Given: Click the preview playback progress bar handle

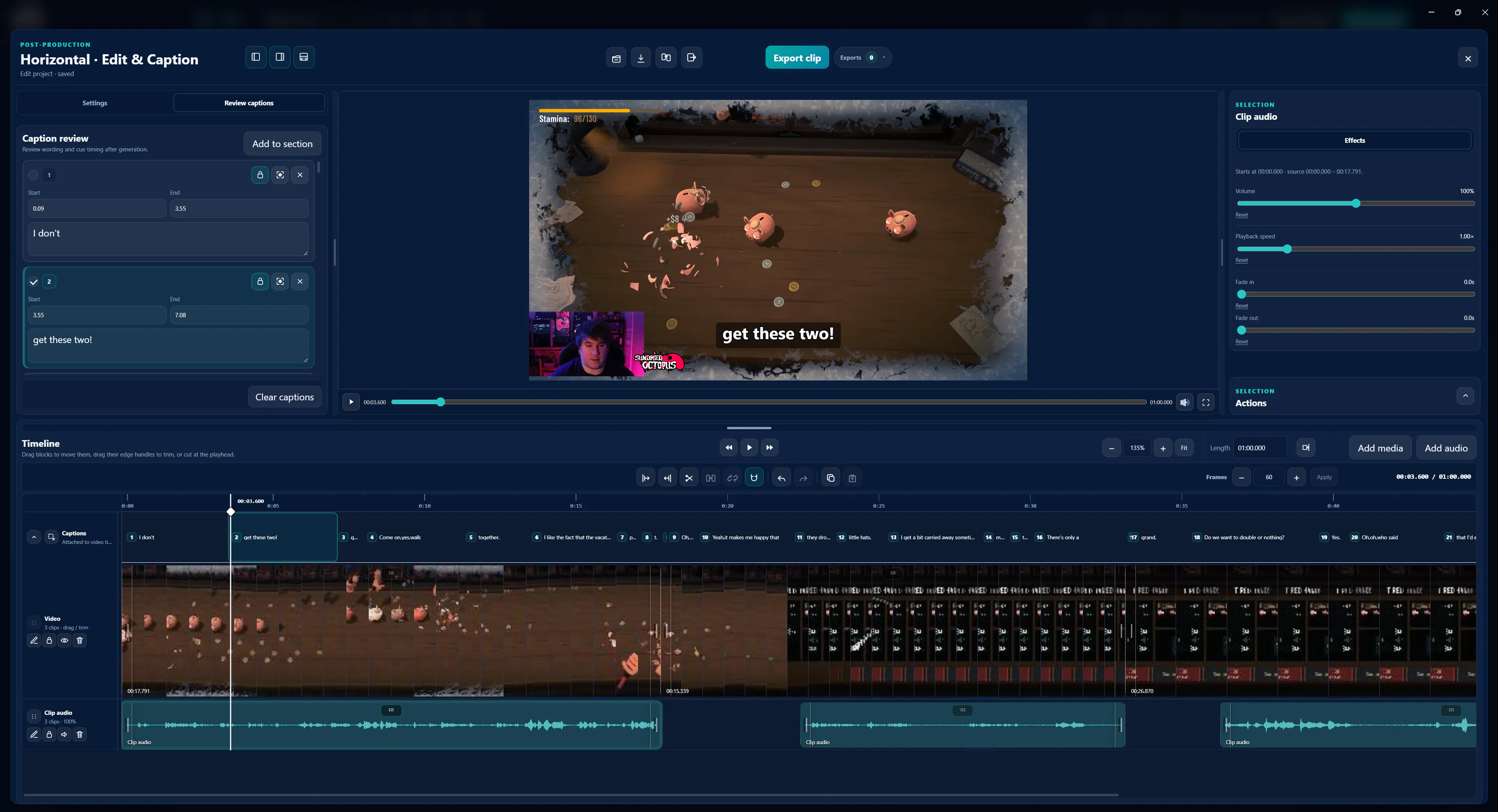Looking at the screenshot, I should 441,402.
